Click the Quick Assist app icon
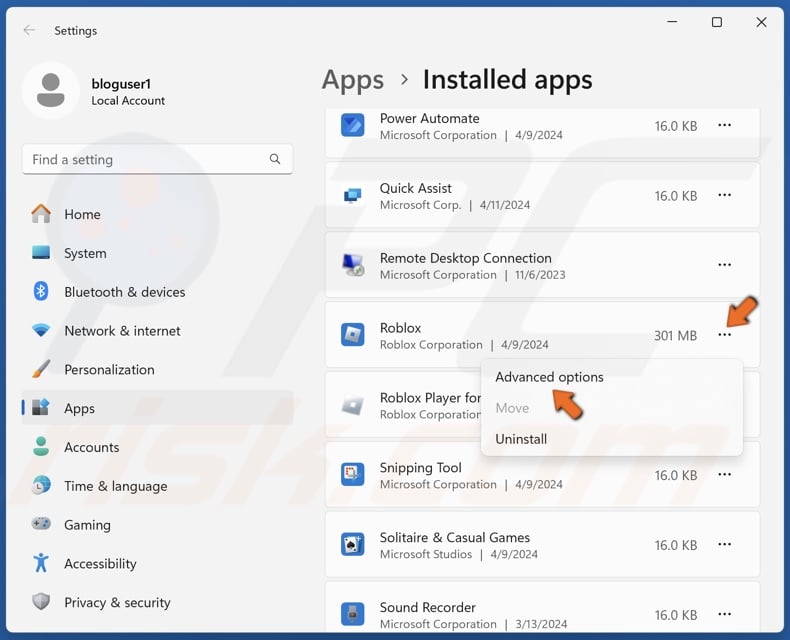 [x=352, y=196]
